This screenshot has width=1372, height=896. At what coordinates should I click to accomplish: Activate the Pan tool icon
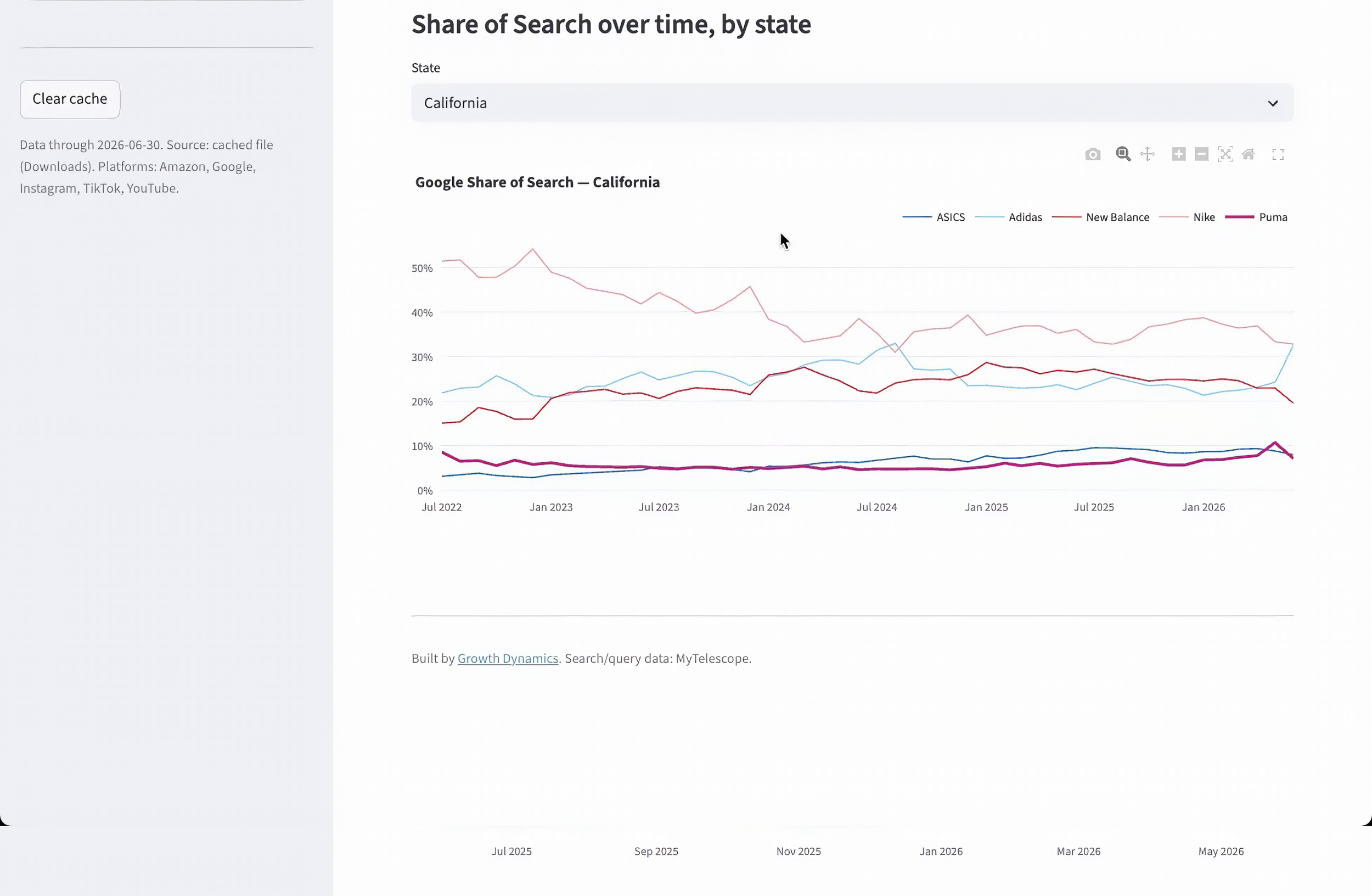pyautogui.click(x=1148, y=154)
